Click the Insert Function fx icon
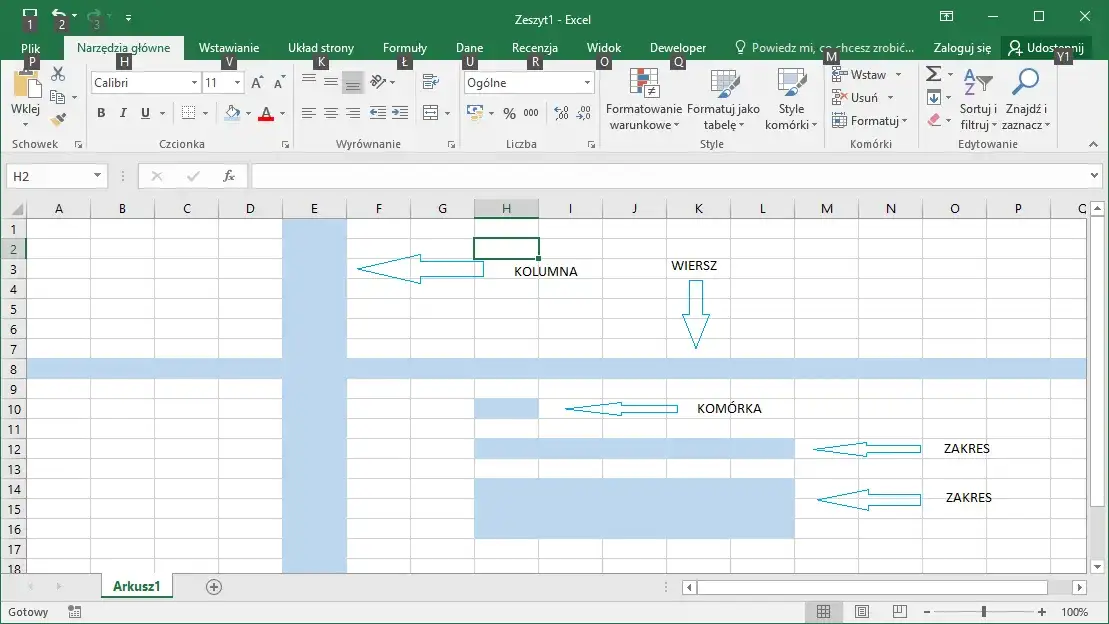Viewport: 1109px width, 624px height. pyautogui.click(x=229, y=176)
